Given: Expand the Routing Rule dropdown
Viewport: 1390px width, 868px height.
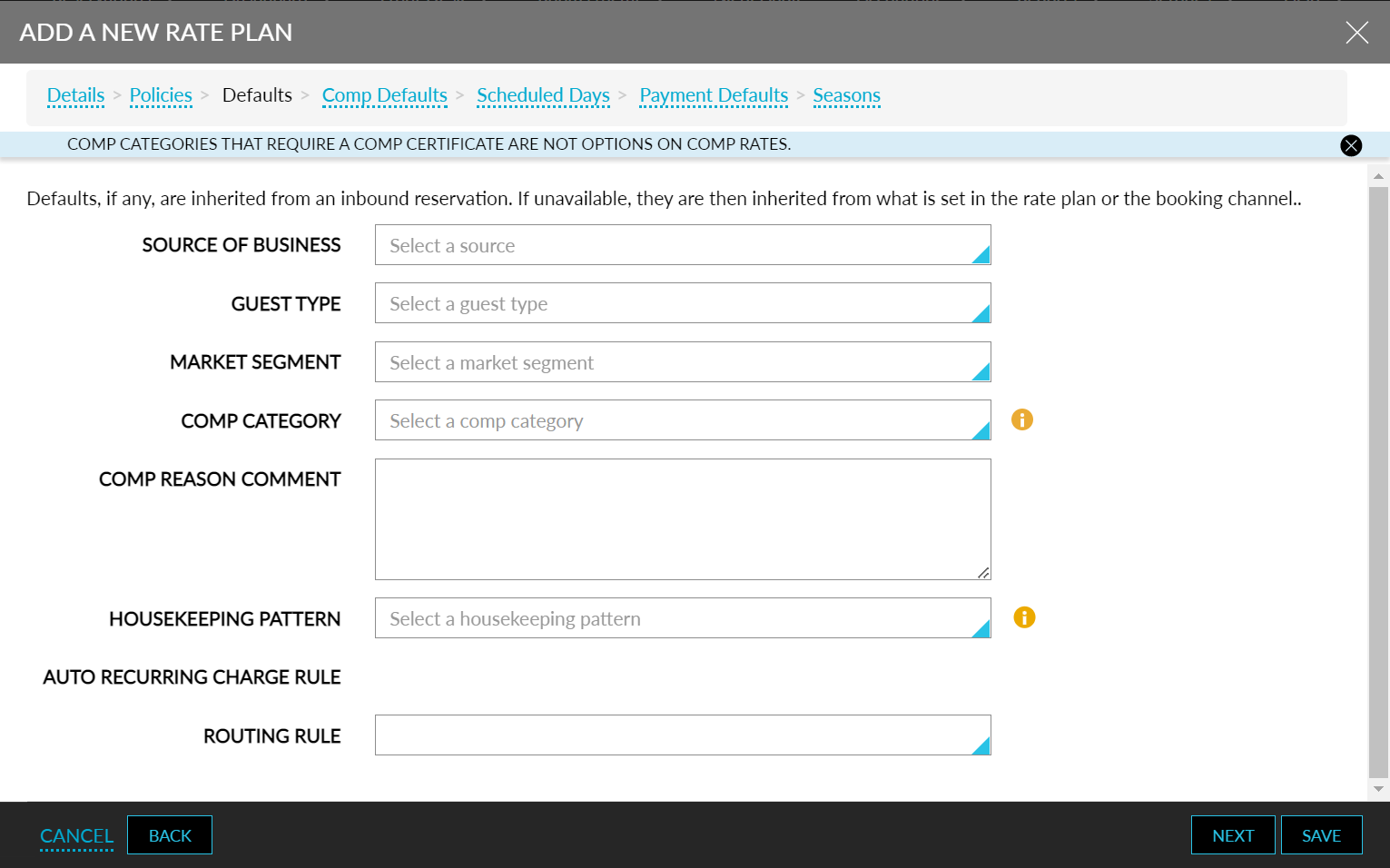Looking at the screenshot, I should point(682,735).
